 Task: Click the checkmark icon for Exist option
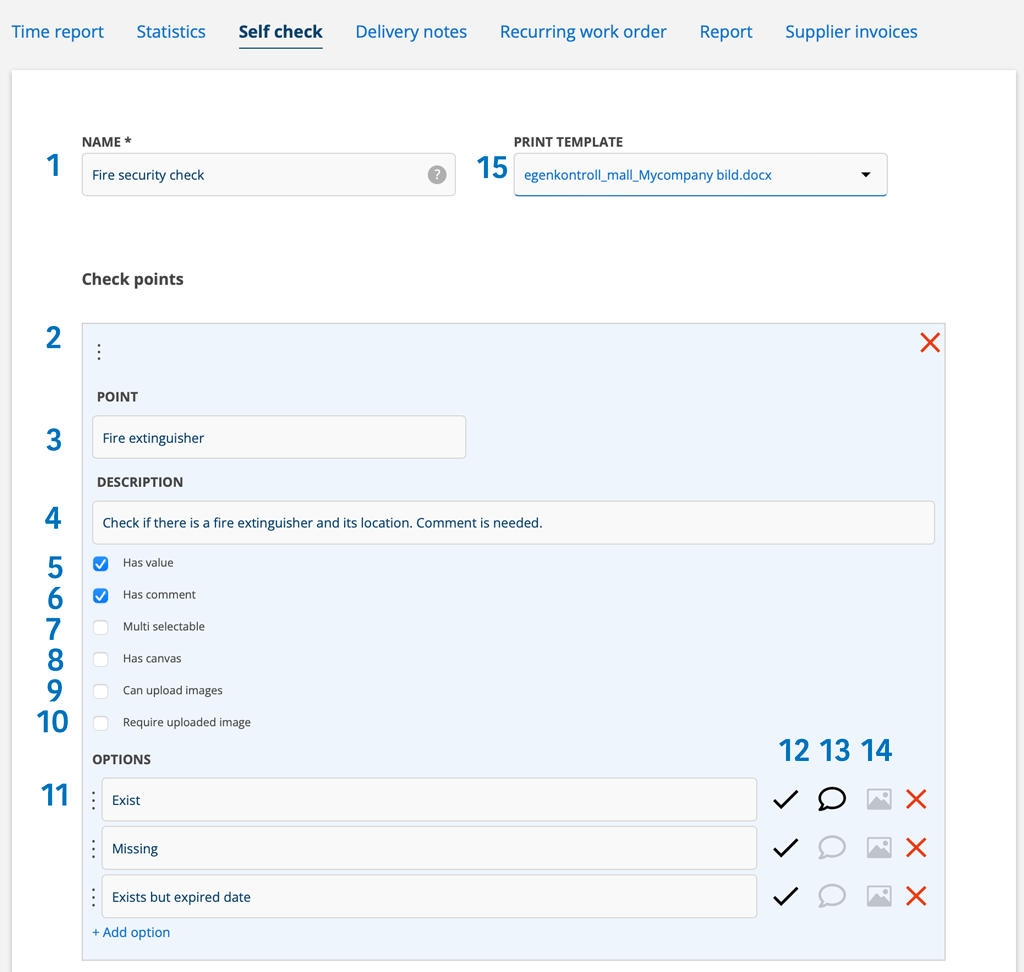pos(786,799)
